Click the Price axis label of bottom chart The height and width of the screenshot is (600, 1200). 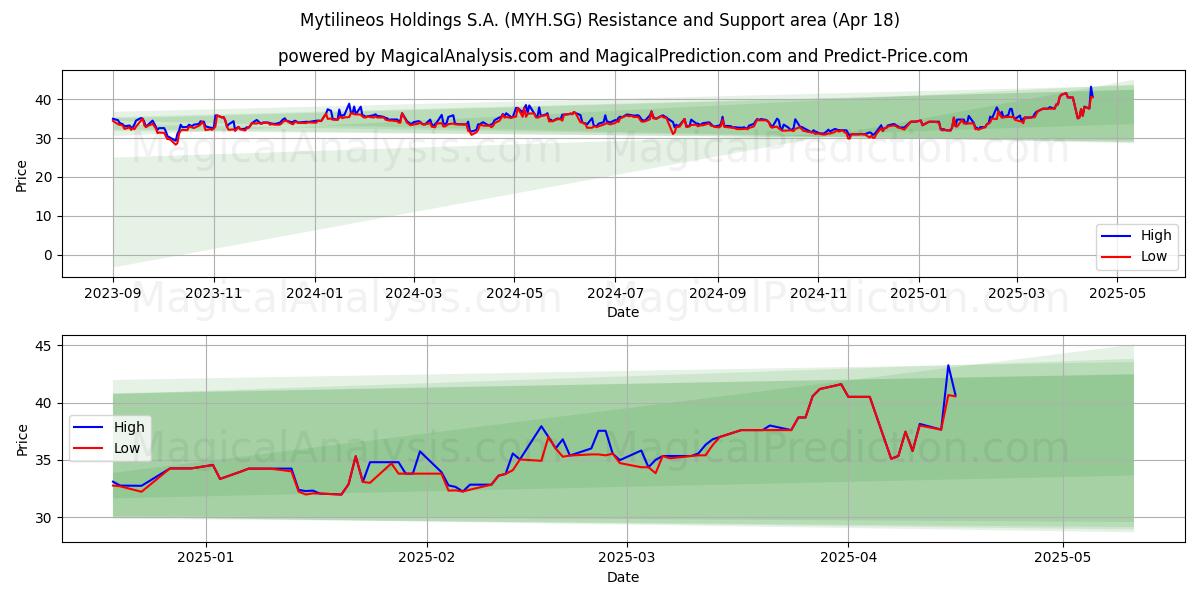coord(22,438)
